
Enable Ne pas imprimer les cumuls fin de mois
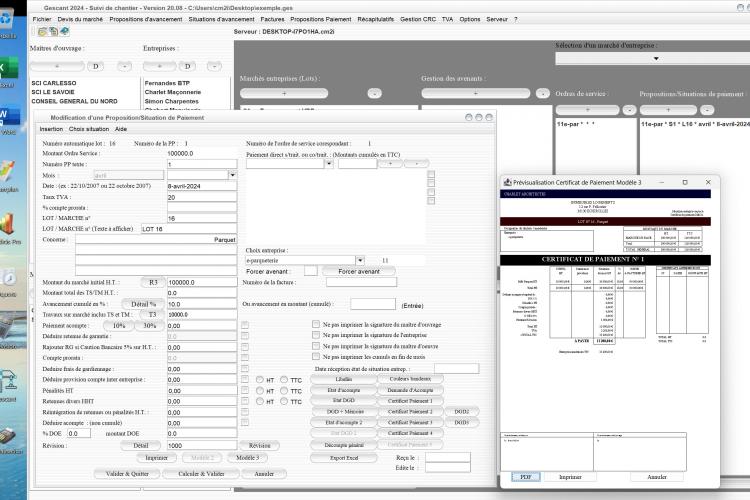(x=316, y=356)
